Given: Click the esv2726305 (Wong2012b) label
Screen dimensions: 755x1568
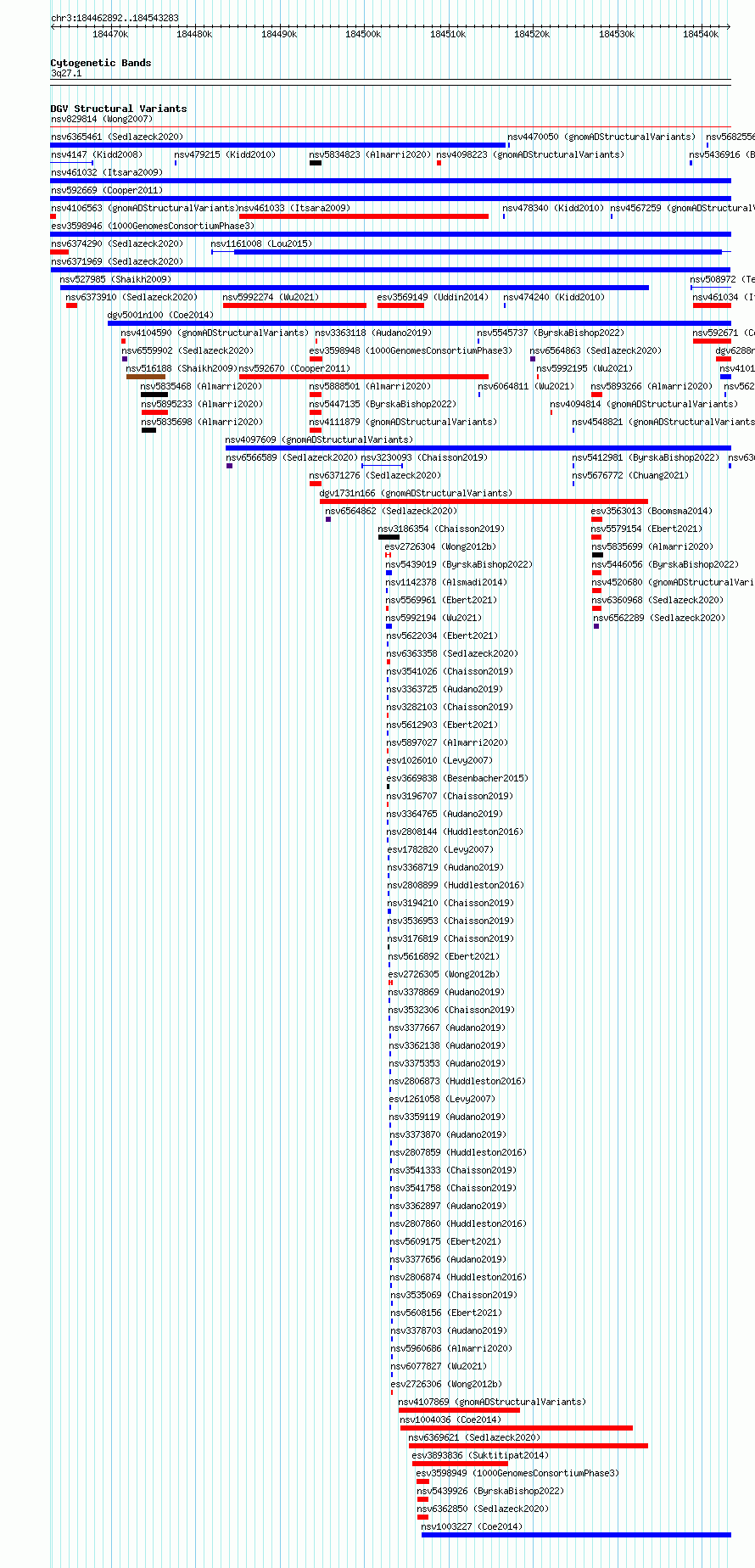Looking at the screenshot, I should (444, 974).
